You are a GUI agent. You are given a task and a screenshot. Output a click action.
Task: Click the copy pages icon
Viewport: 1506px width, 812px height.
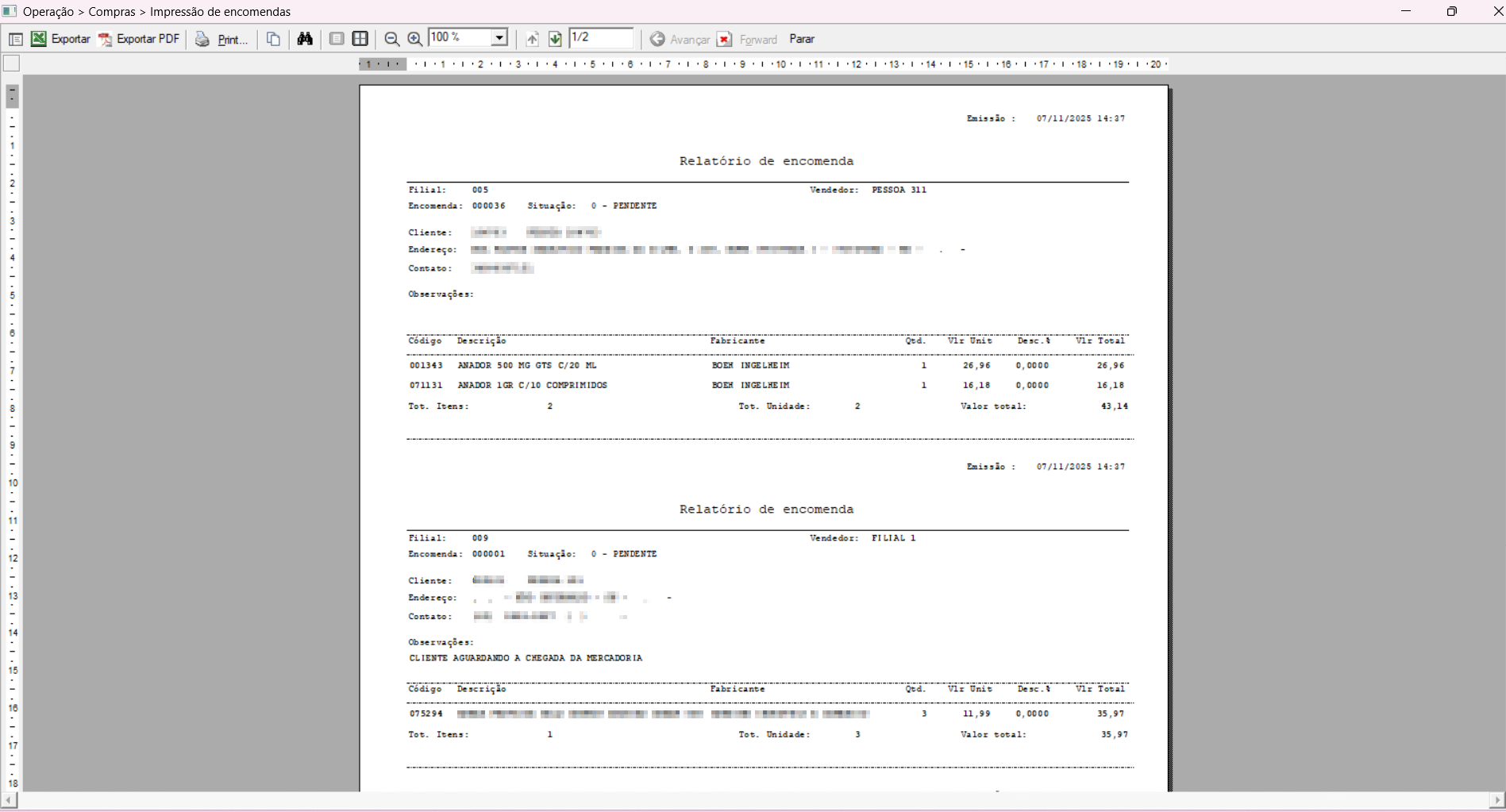(x=273, y=39)
